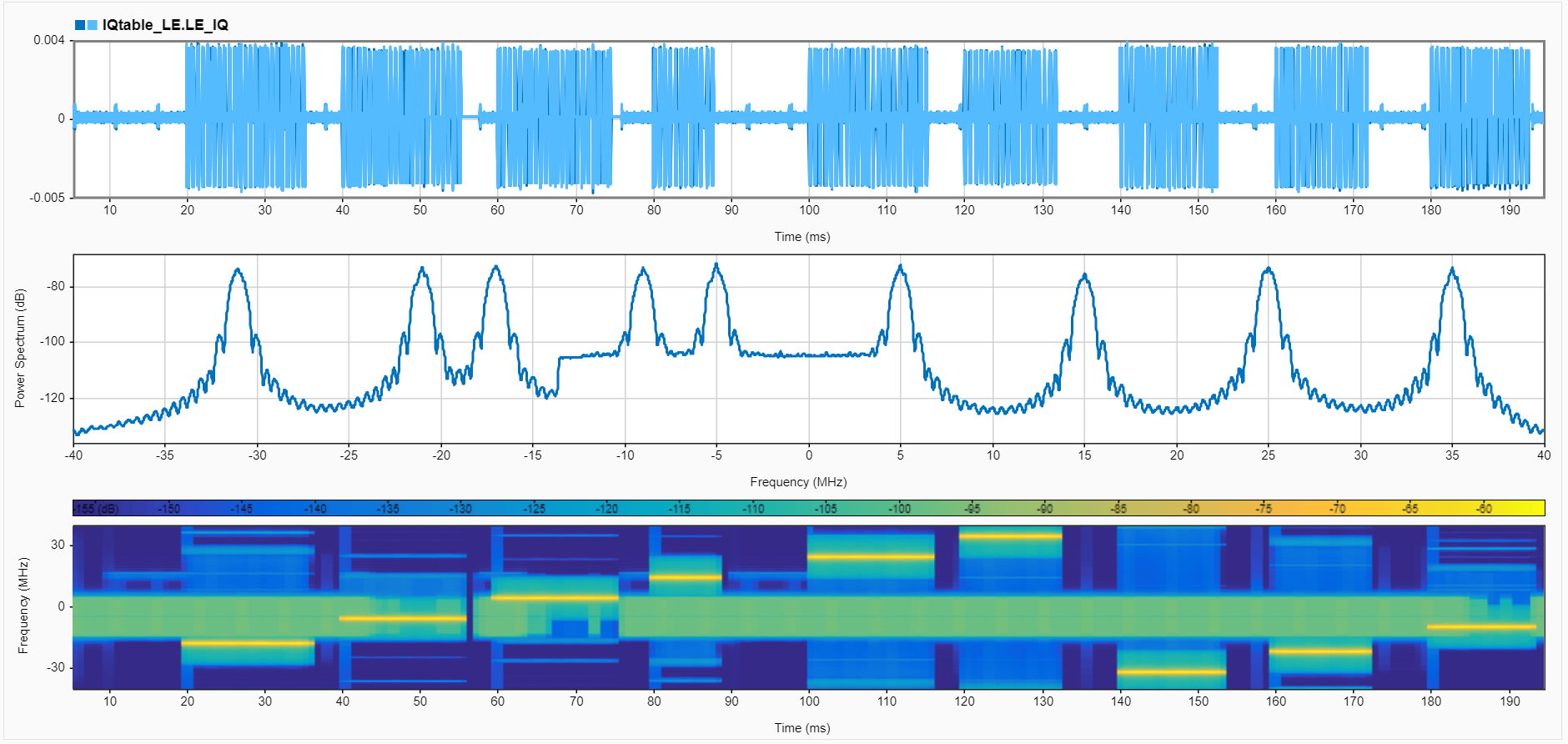Click "-80" tick on the Power Spectrum axis
The image size is (1568, 744).
tap(56, 286)
